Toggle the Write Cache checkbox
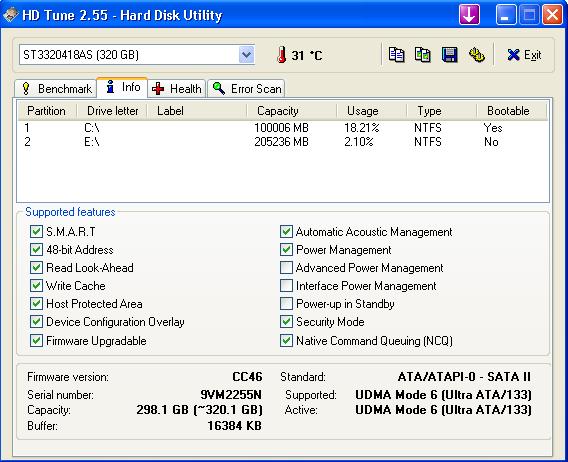This screenshot has width=568, height=462. 36,286
